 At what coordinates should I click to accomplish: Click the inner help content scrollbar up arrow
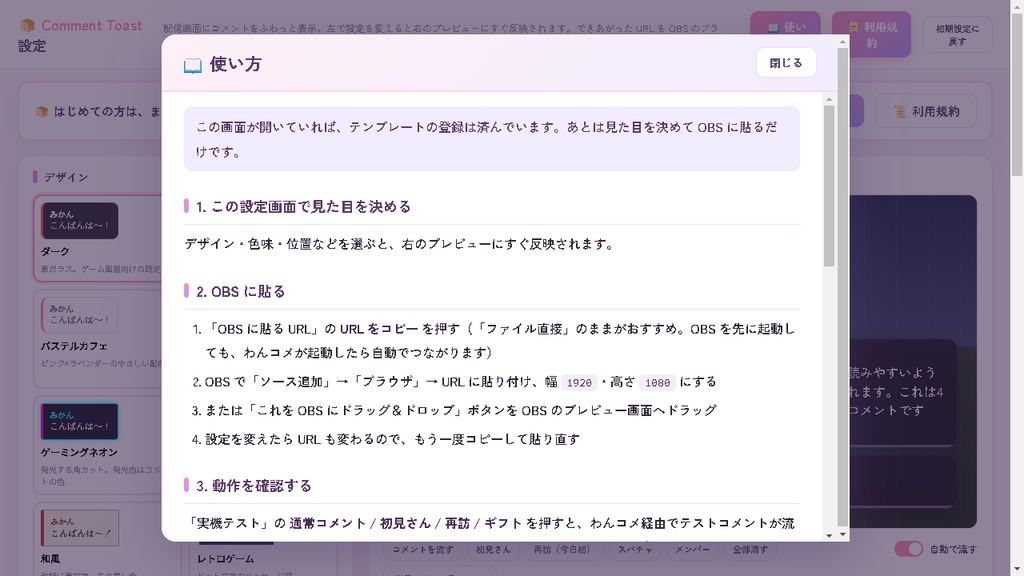click(829, 100)
